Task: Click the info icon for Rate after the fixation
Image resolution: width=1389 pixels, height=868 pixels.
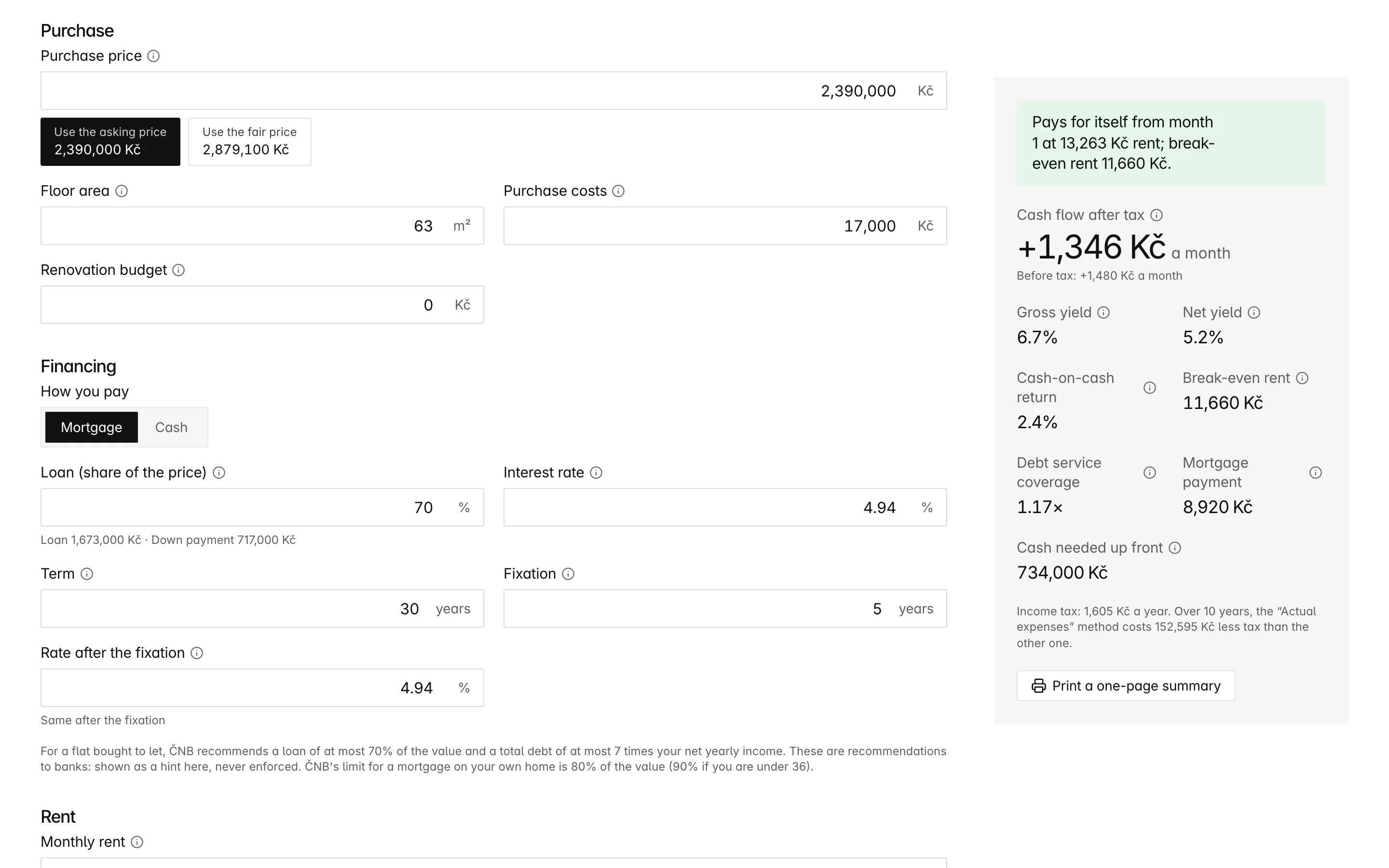Action: [197, 653]
